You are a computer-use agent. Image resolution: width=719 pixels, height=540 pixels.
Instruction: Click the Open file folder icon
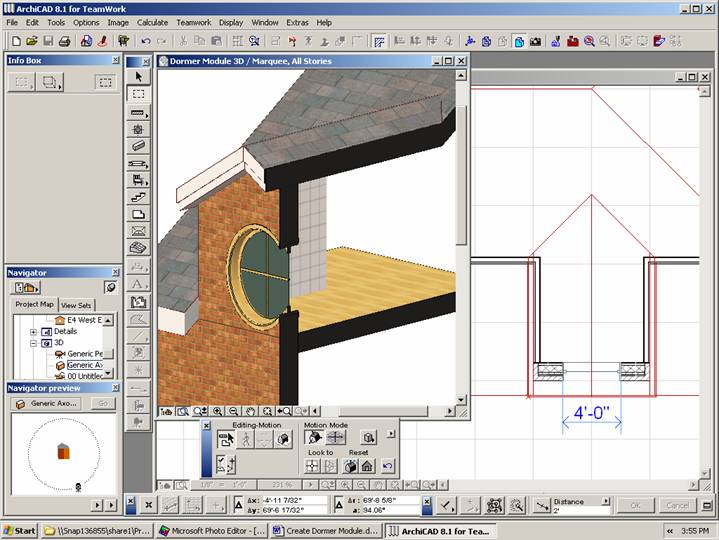tap(32, 41)
